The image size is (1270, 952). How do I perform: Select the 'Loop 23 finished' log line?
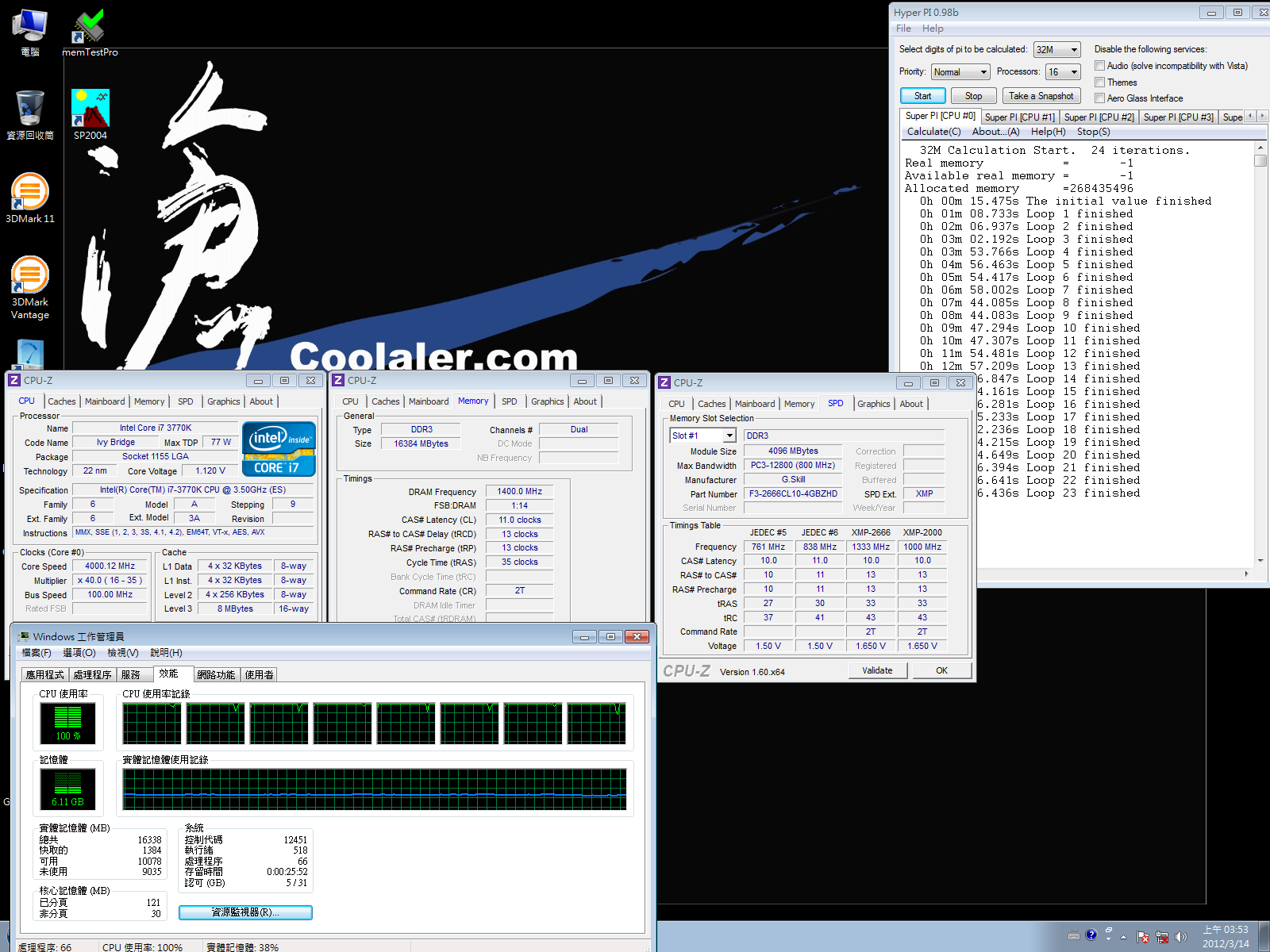[1083, 493]
